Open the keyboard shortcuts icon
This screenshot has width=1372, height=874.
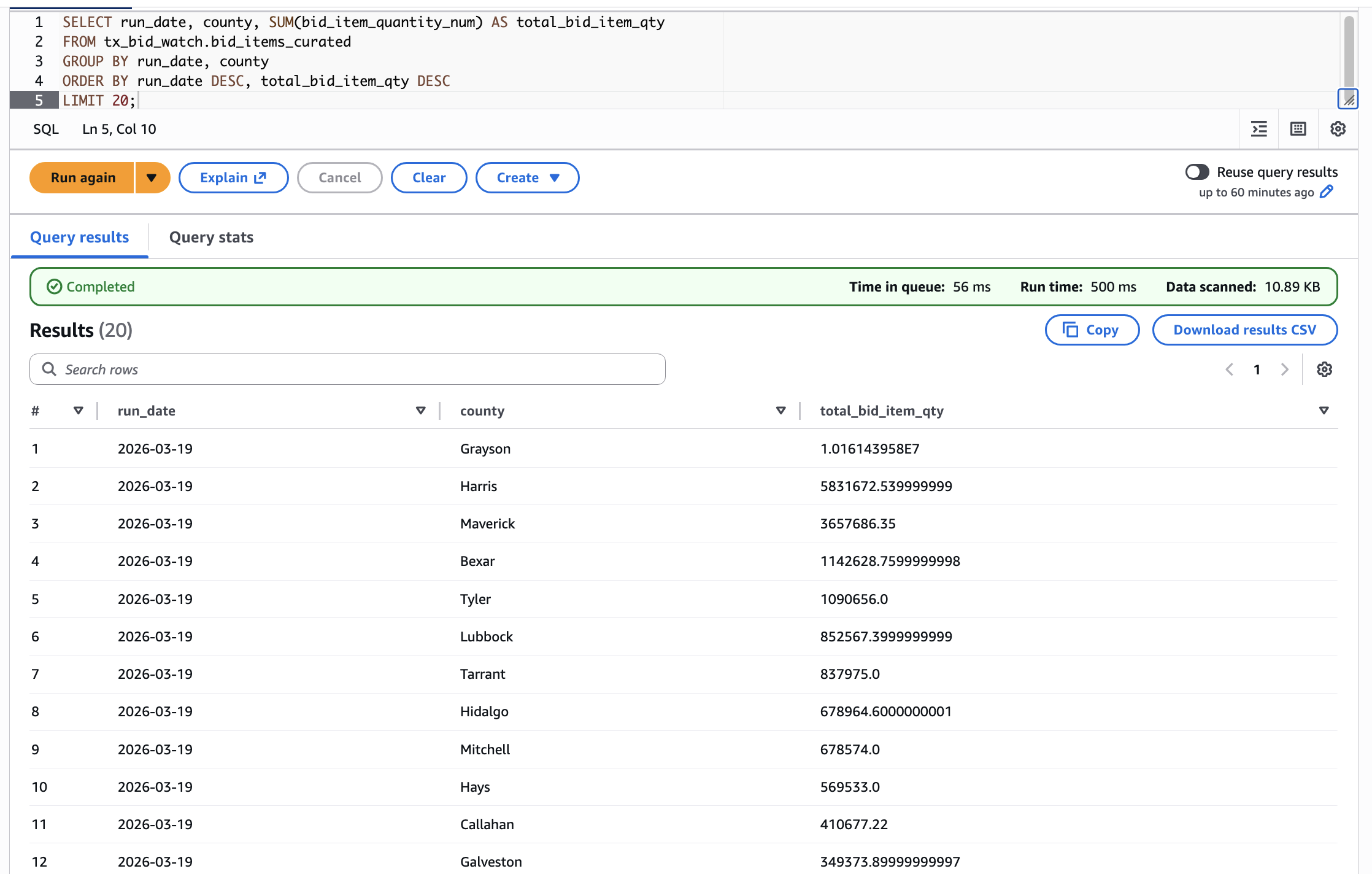point(1298,129)
